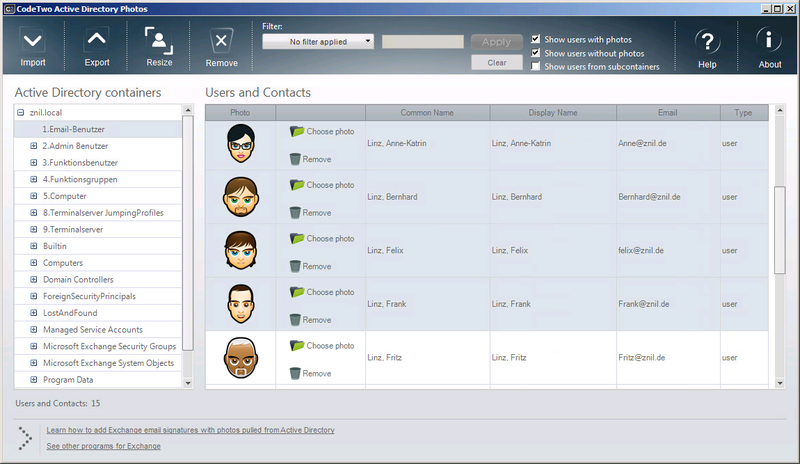Toggle Show users with photos checkbox
This screenshot has height=464, width=800.
coord(537,39)
